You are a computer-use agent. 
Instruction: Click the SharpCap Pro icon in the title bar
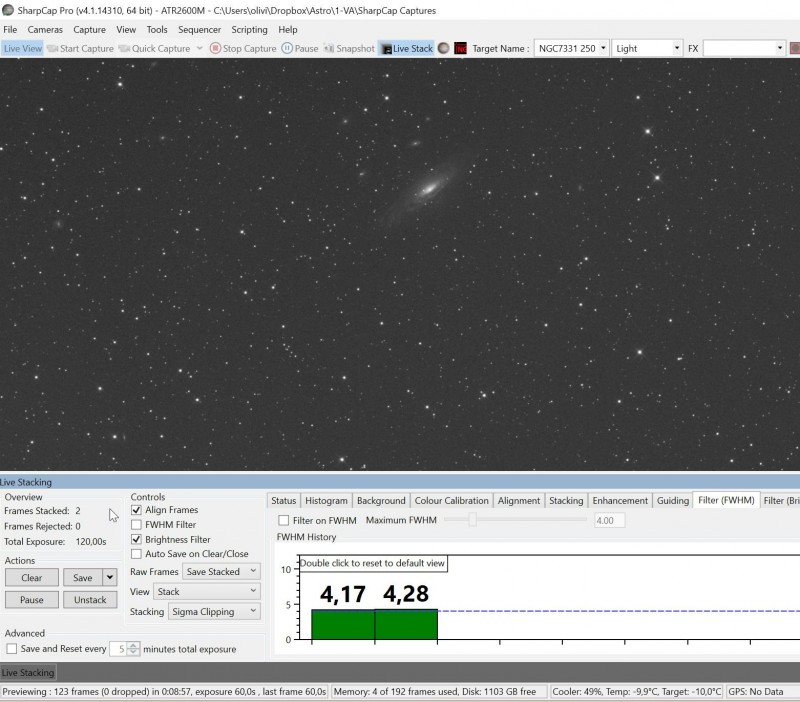[x=8, y=10]
